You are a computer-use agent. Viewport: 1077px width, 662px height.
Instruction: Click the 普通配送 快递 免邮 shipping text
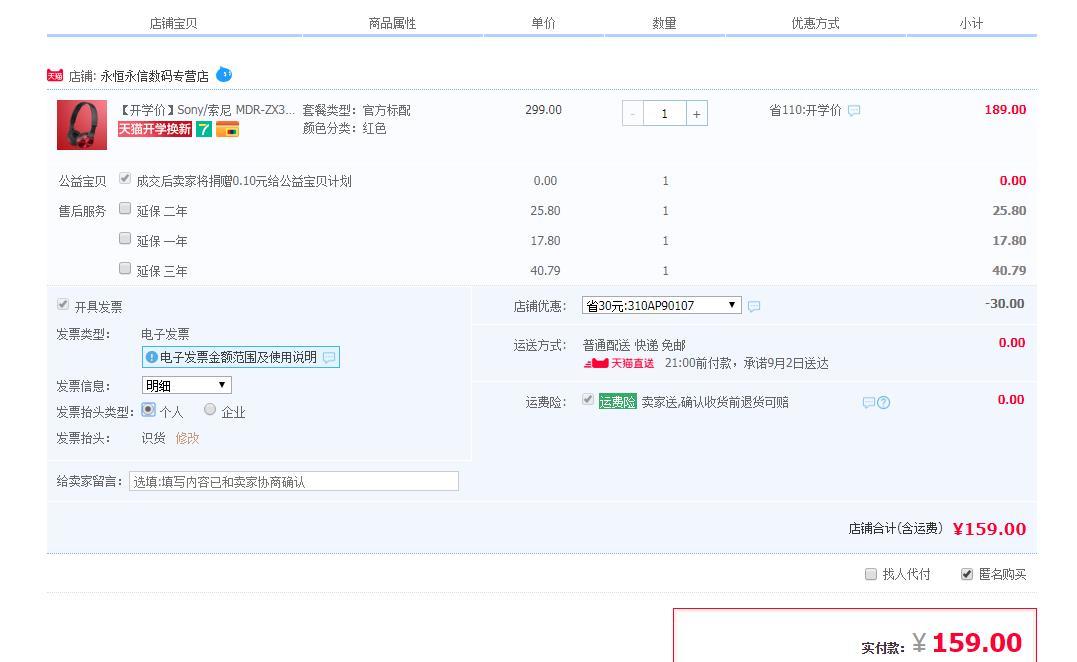(634, 345)
